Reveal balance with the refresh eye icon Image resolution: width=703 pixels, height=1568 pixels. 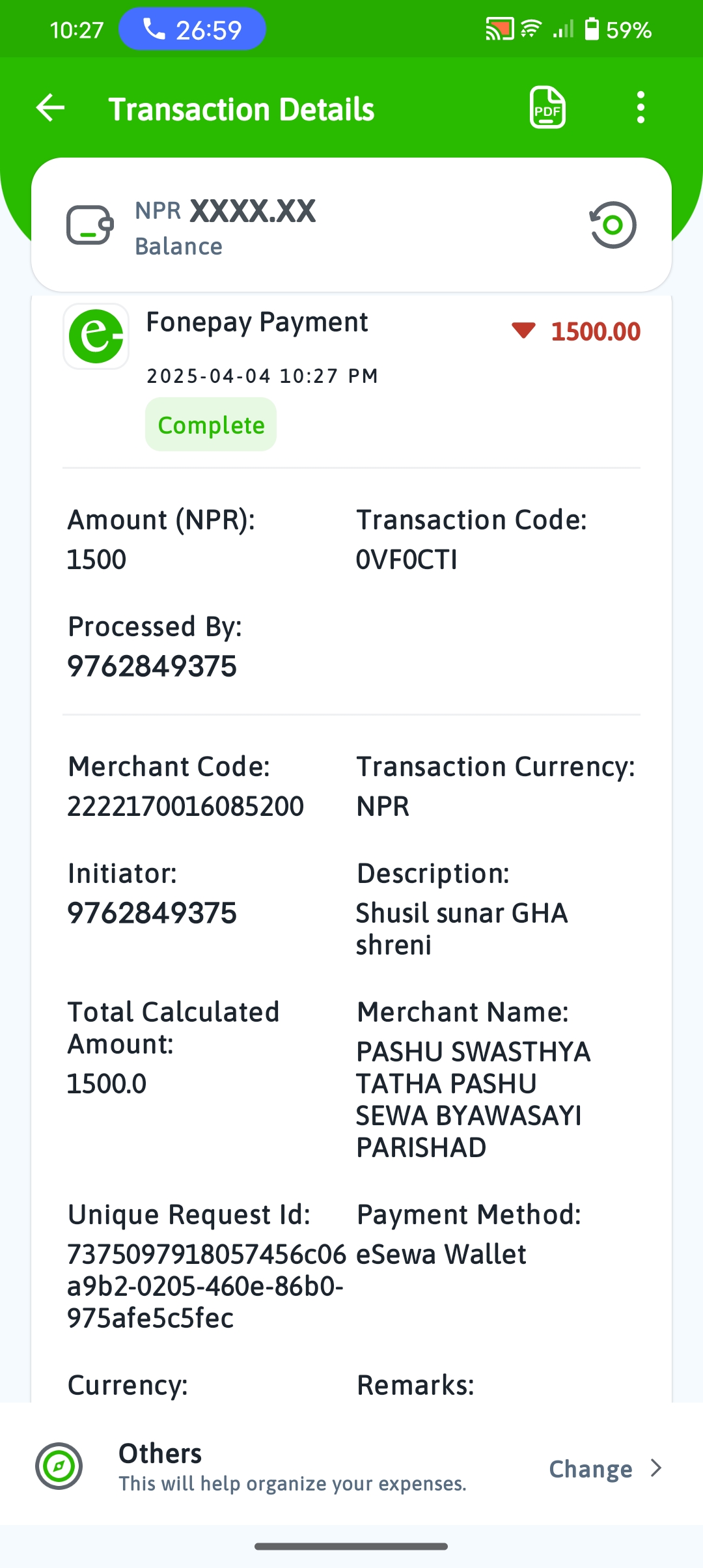(x=613, y=225)
